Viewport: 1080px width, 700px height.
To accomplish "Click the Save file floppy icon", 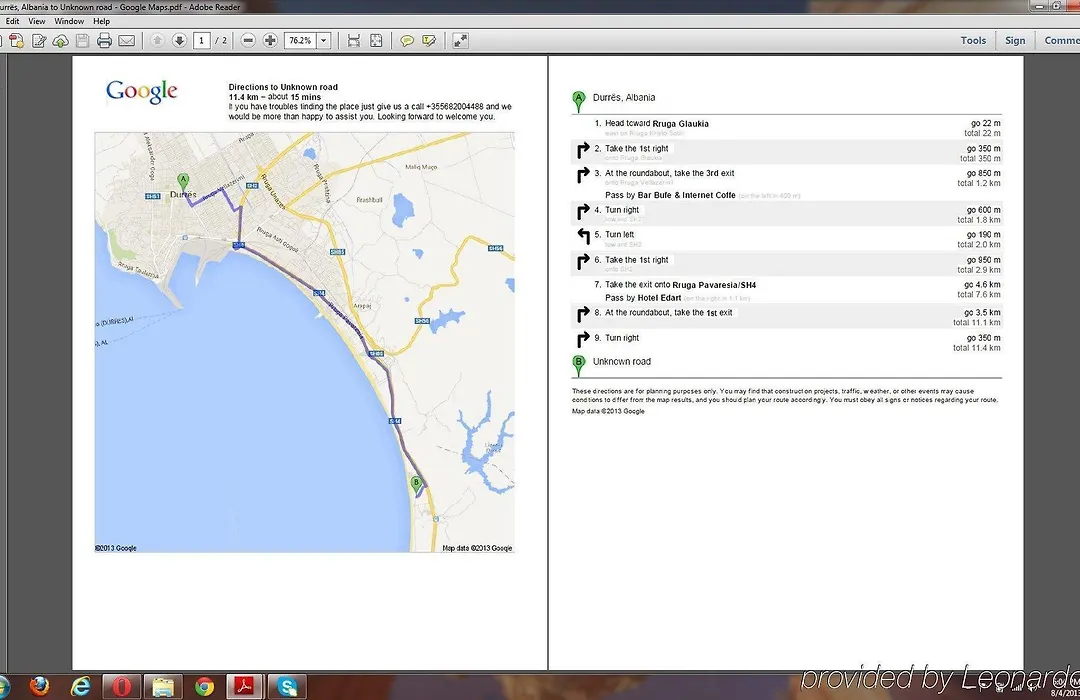I will tap(83, 41).
